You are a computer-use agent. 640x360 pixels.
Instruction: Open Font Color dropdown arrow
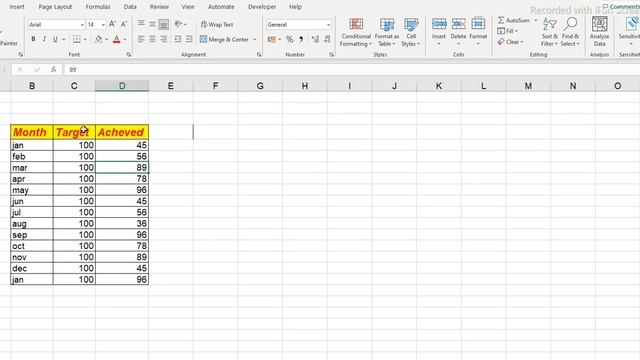click(x=124, y=40)
